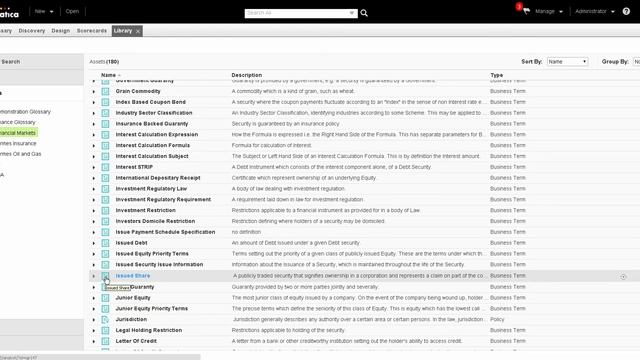Image resolution: width=640 pixels, height=360 pixels.
Task: Expand the Junior Equity row
Action: click(93, 298)
